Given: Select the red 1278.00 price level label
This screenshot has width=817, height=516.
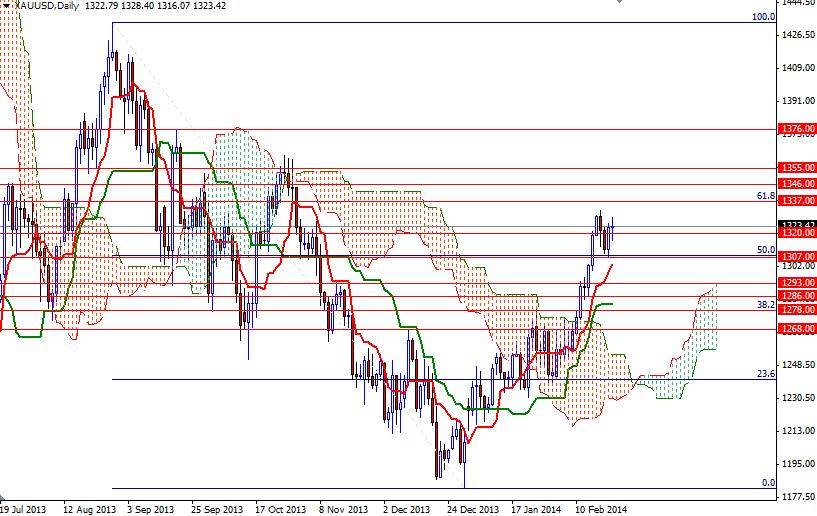Looking at the screenshot, I should 797,310.
